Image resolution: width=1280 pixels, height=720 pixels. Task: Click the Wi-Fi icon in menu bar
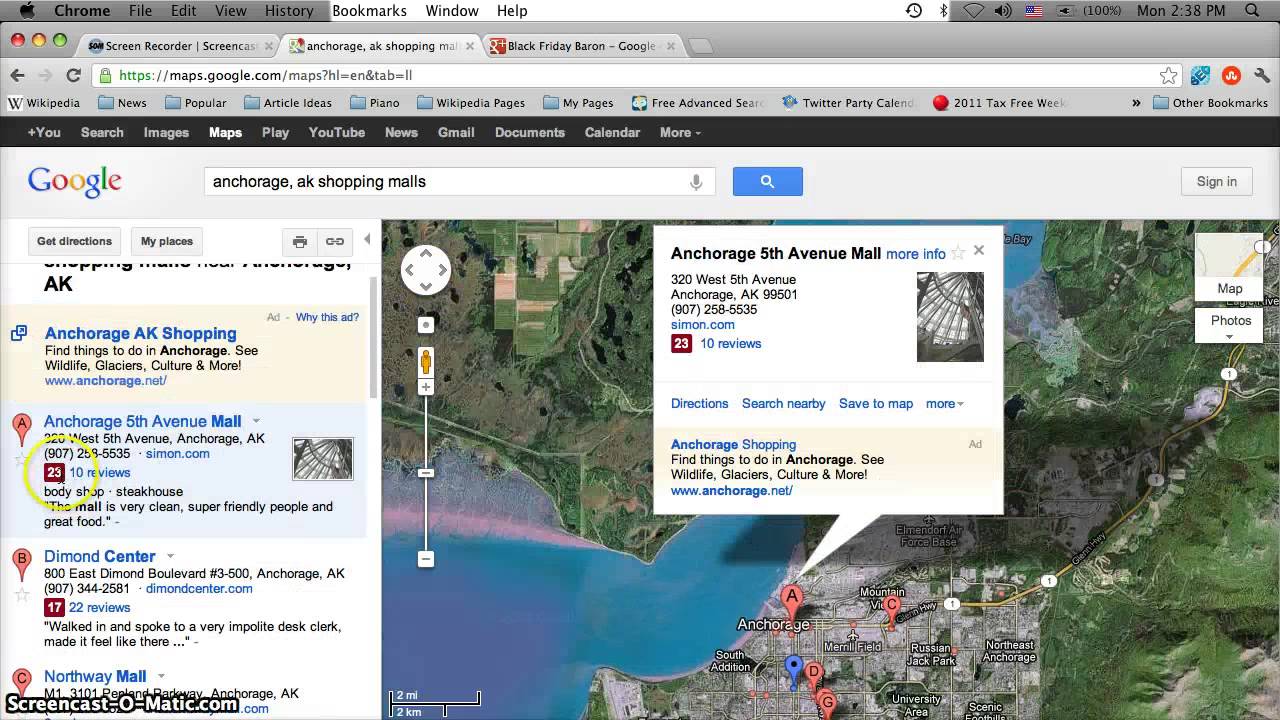point(974,11)
